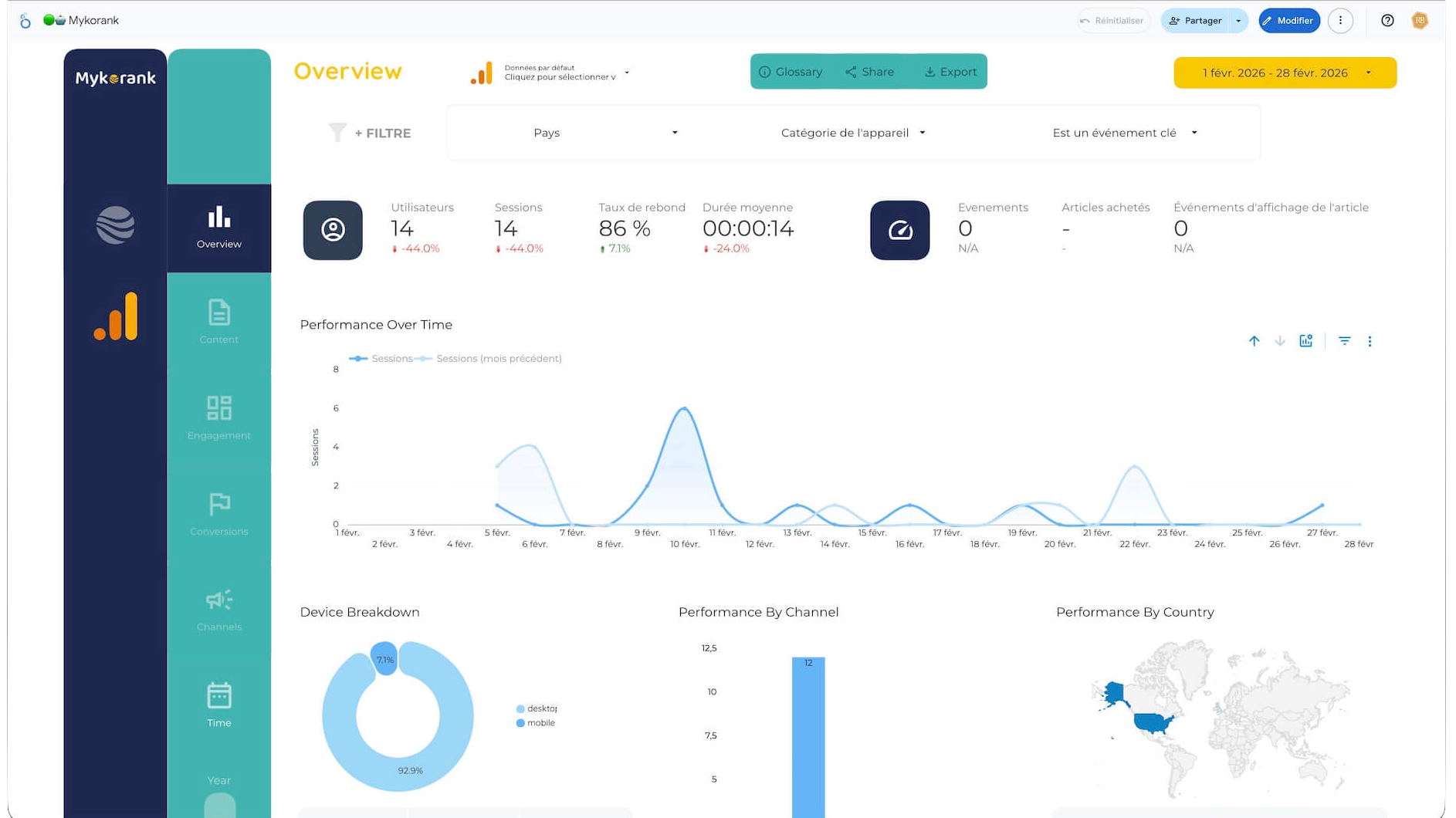Toggle the Sessions series in the chart legend
The image size is (1456, 818).
(x=382, y=358)
